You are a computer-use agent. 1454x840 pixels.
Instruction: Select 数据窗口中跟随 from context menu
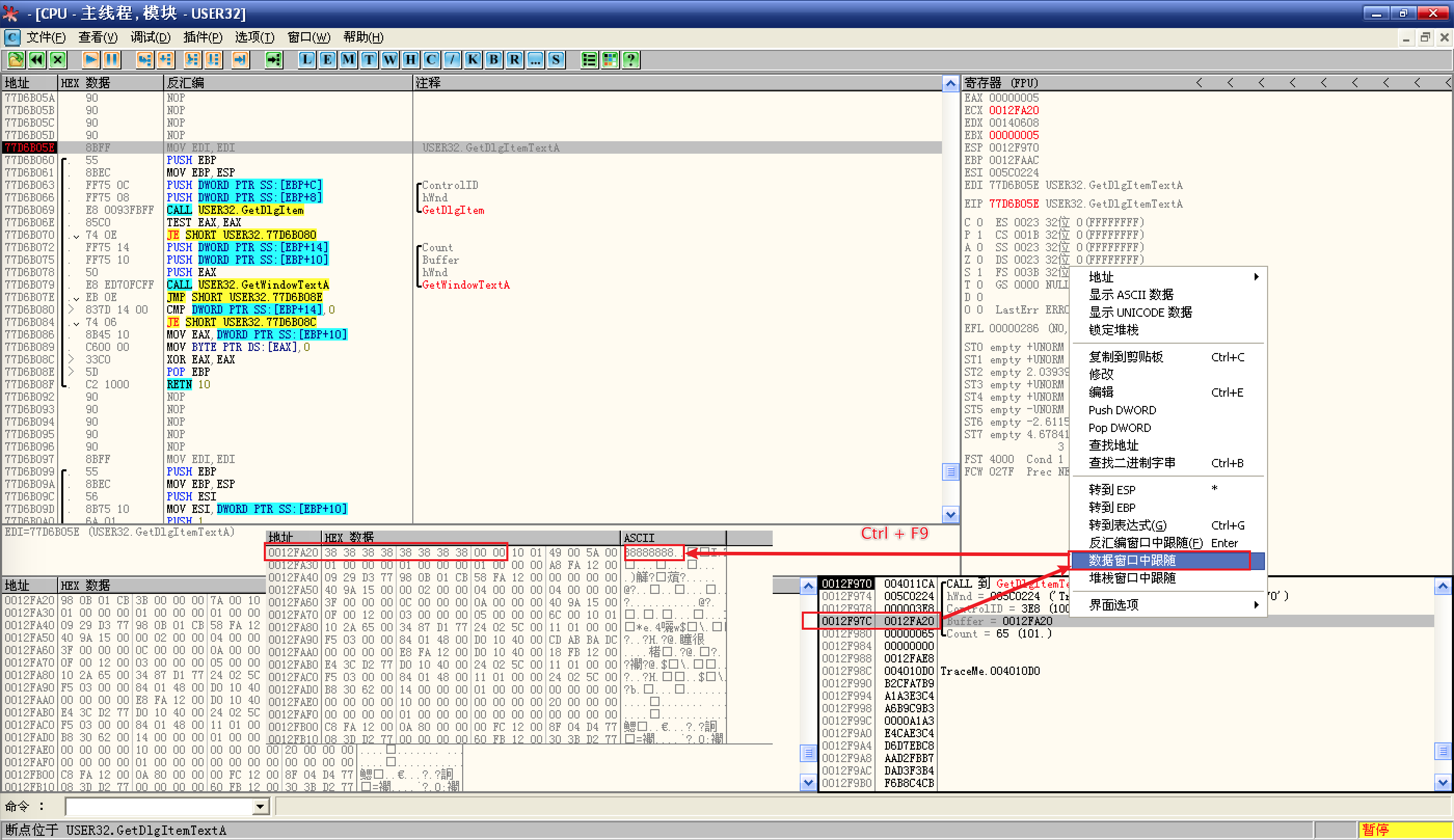point(1131,560)
